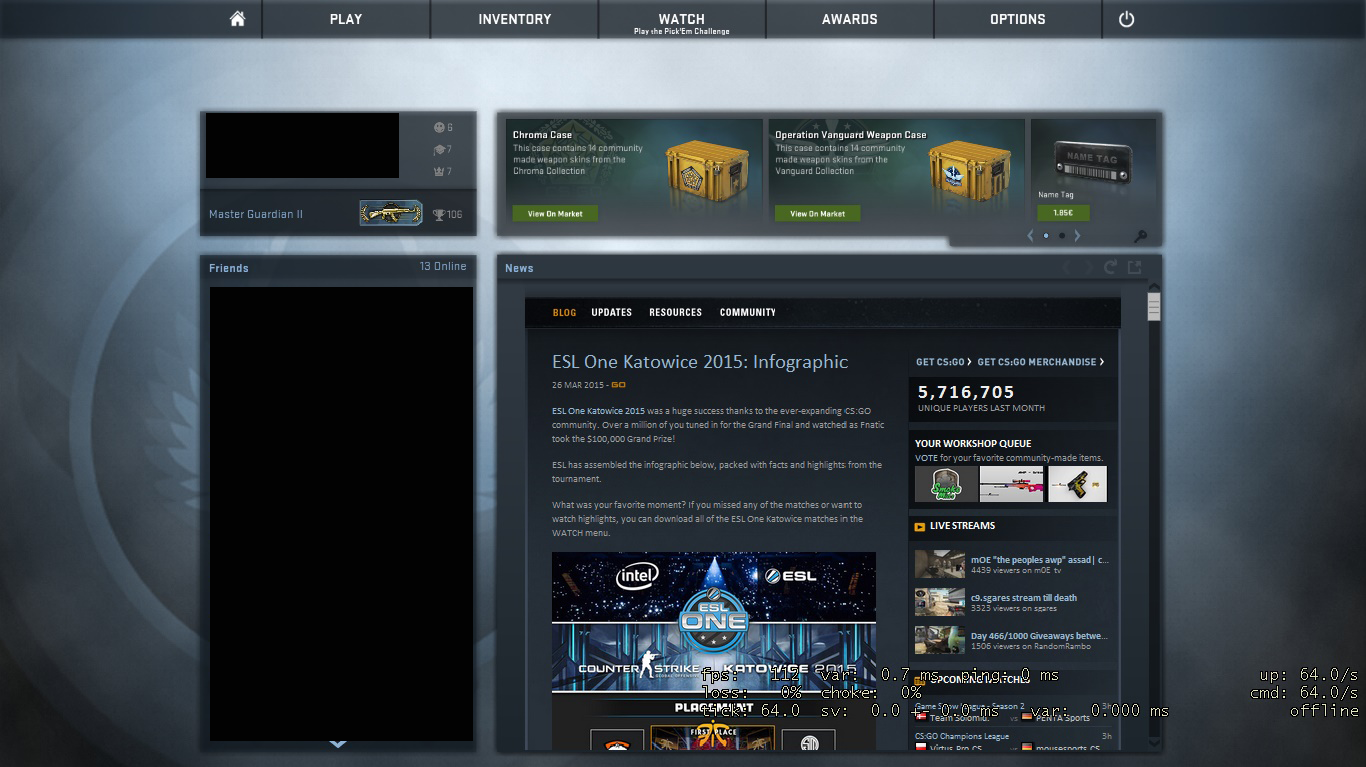
Task: Open the green smoke sticker workshop item
Action: pos(946,484)
